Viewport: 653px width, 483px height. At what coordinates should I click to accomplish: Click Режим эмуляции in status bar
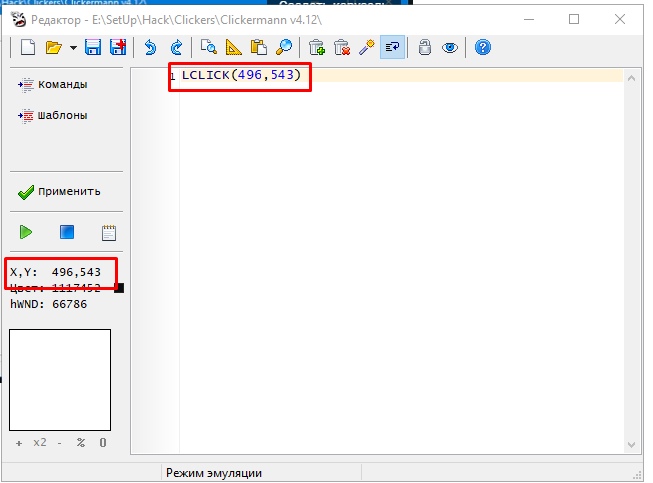(214, 473)
